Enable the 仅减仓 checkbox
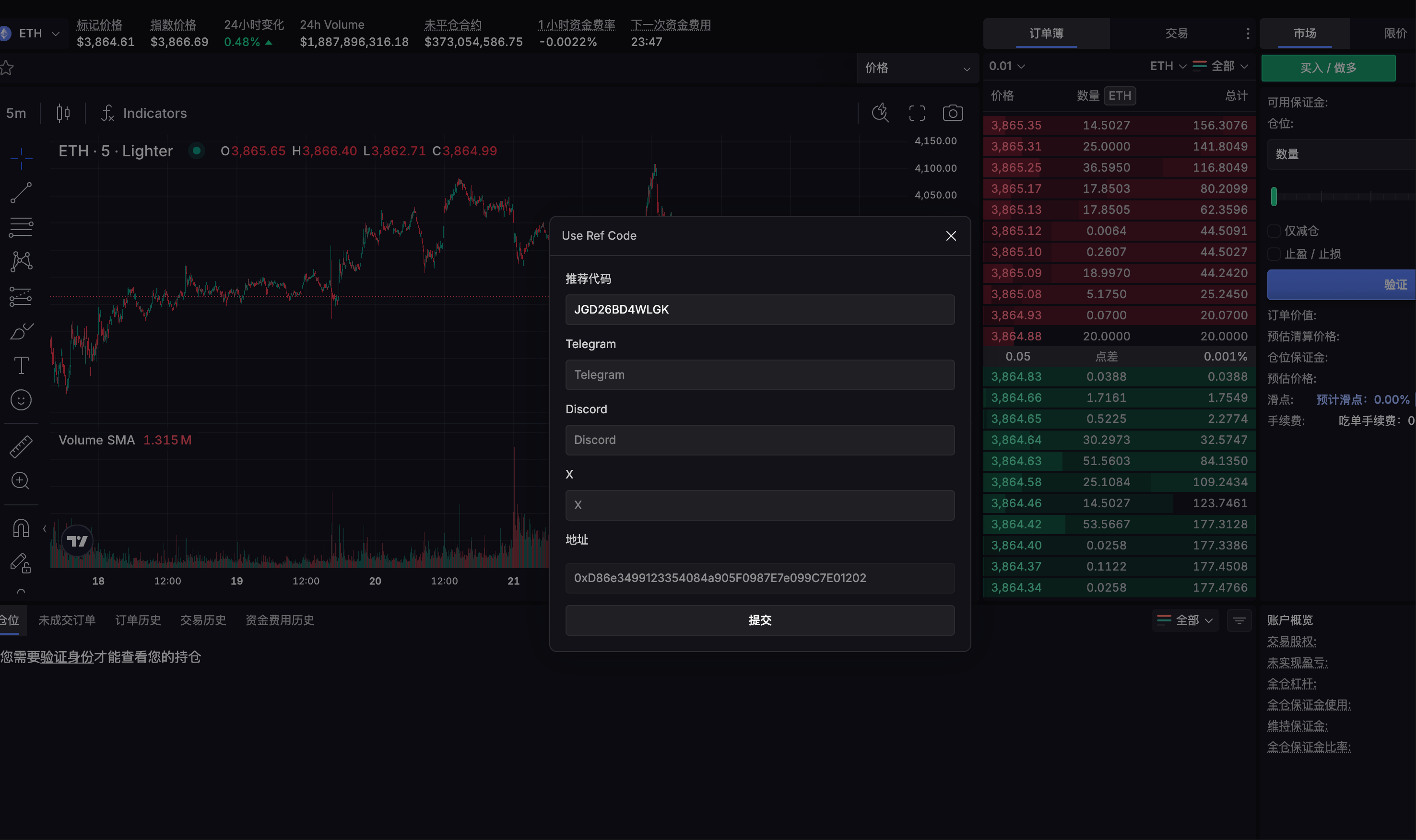Viewport: 1416px width, 840px height. (x=1274, y=231)
